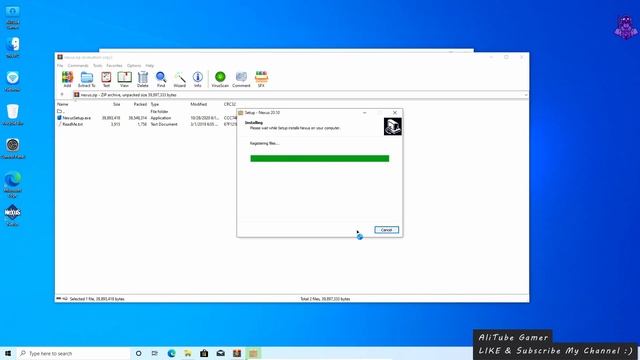The width and height of the screenshot is (640, 360).
Task: Select the parent folder '..' row
Action: (146, 111)
